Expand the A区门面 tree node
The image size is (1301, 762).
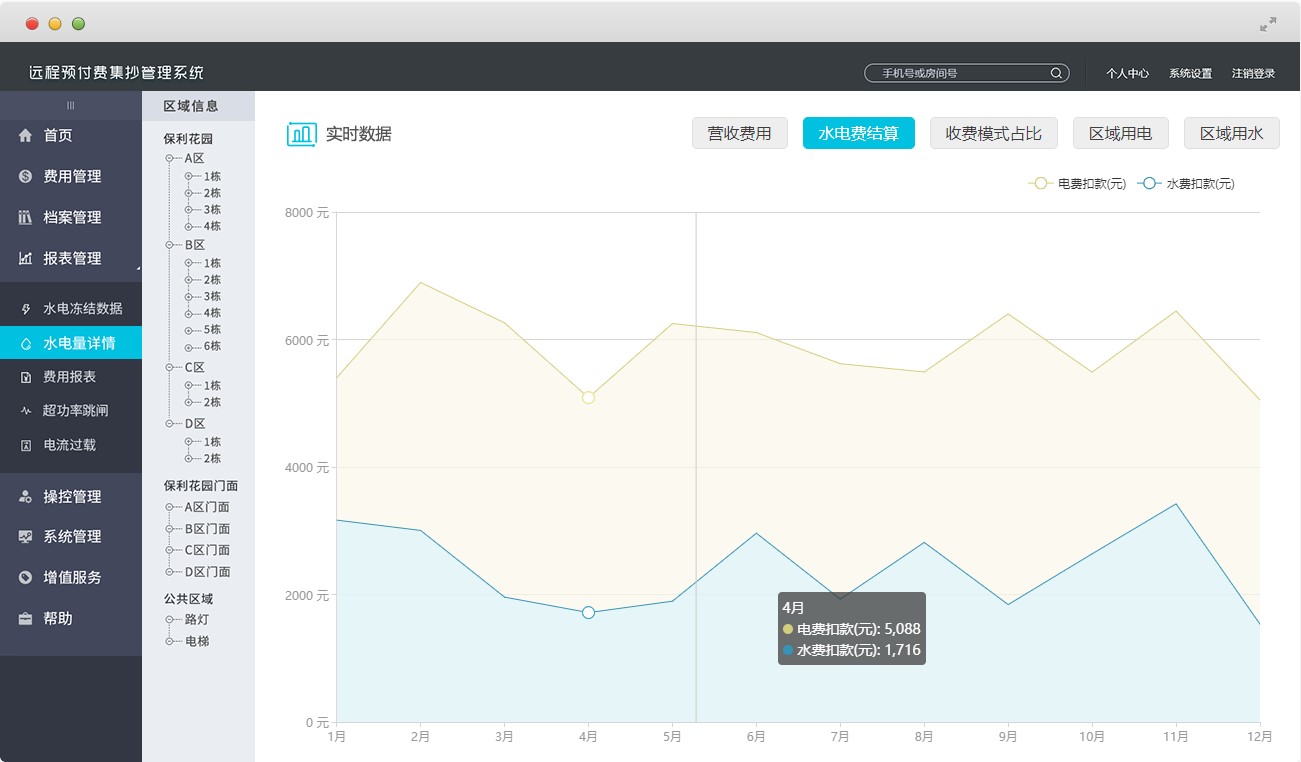click(x=170, y=507)
